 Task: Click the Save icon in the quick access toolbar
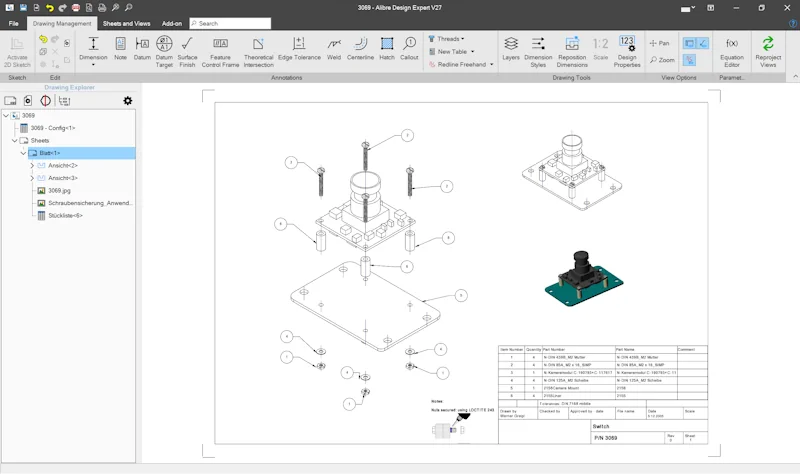pyautogui.click(x=23, y=8)
